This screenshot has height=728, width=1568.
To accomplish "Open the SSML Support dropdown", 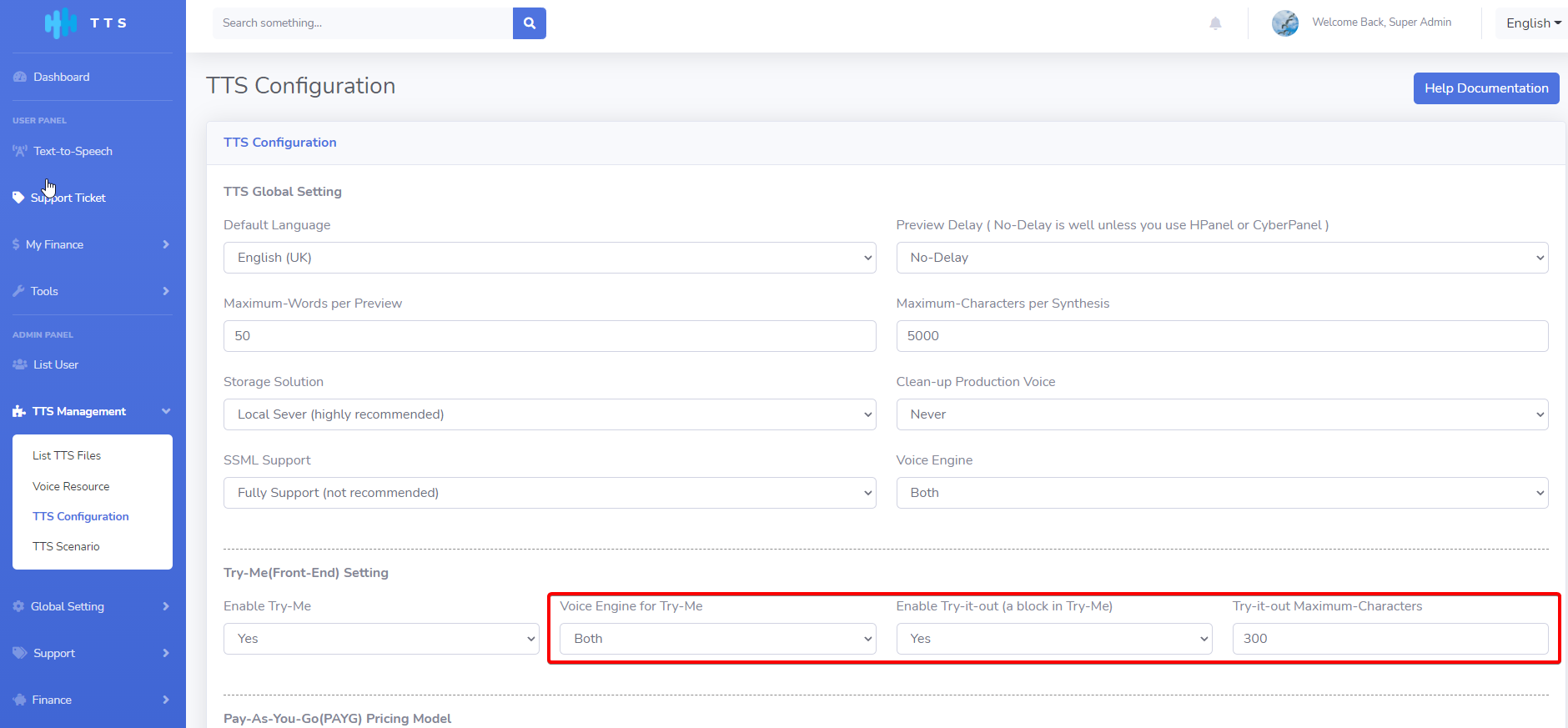I will pos(550,493).
